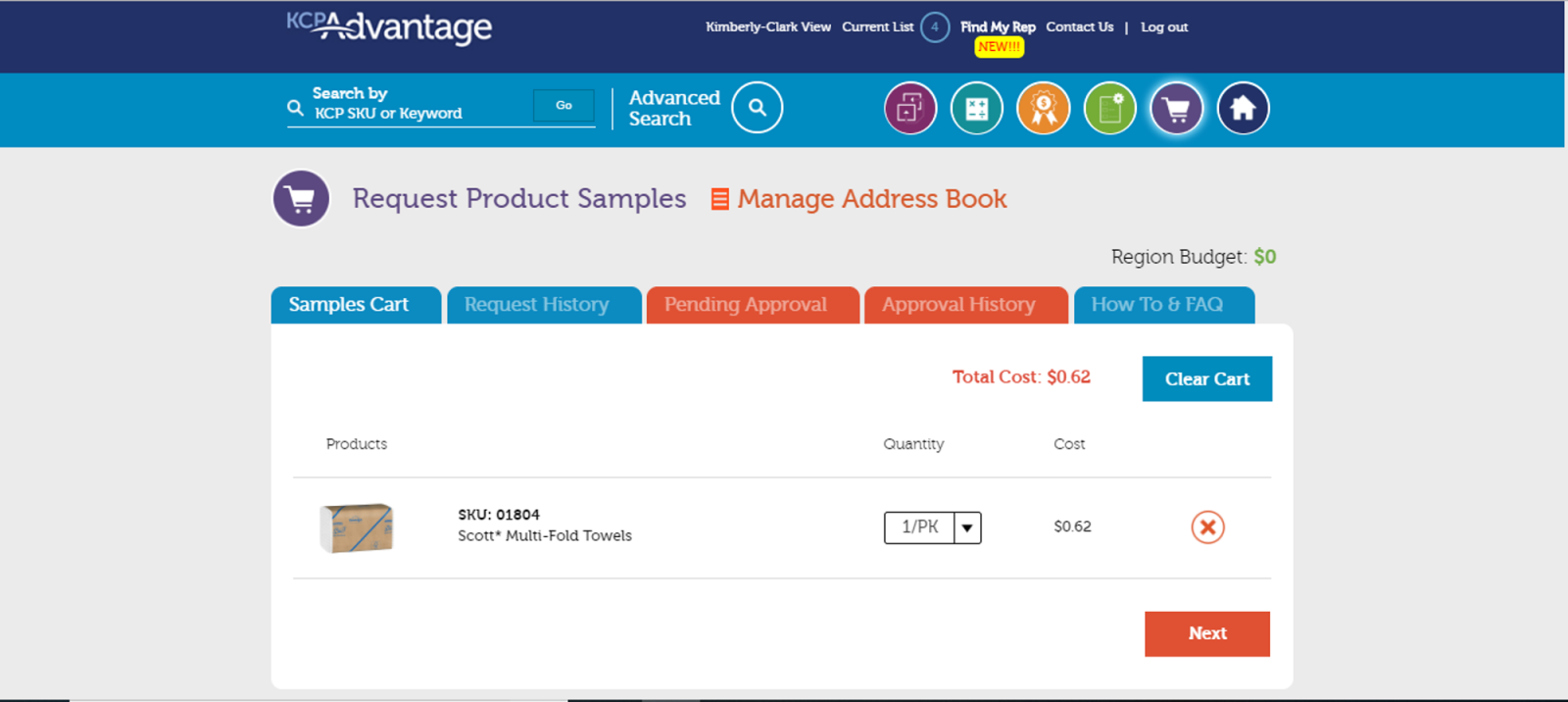Click the yellow NEW!!! badge
The height and width of the screenshot is (702, 1568).
tap(999, 47)
